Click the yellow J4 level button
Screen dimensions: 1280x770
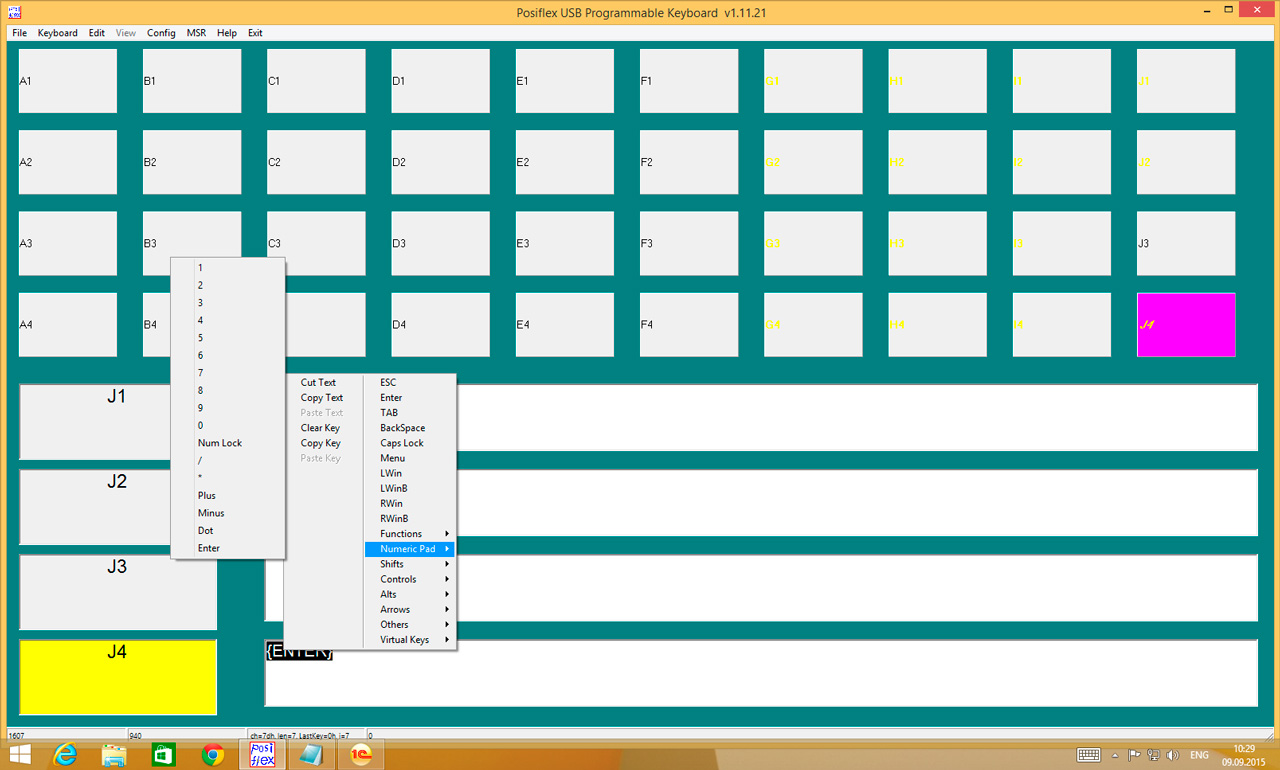(x=118, y=677)
